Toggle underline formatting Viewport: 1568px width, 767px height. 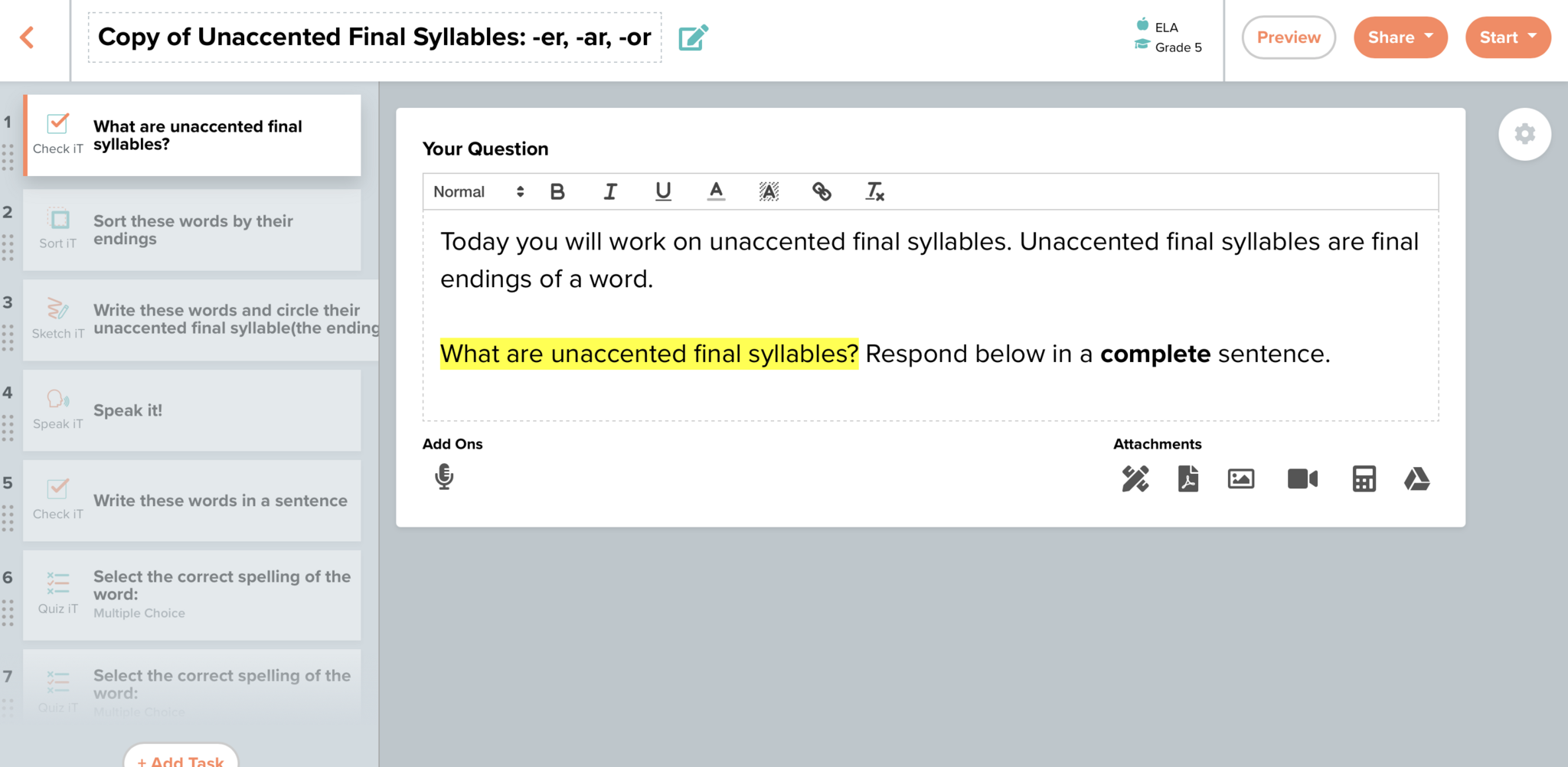[x=663, y=192]
